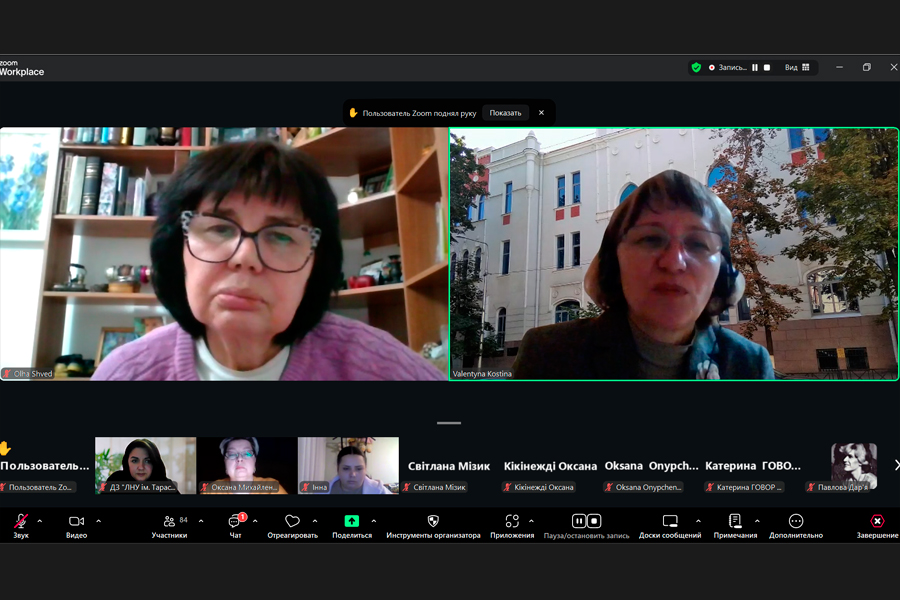
Task: Show next participants with the right arrow
Action: click(x=896, y=465)
